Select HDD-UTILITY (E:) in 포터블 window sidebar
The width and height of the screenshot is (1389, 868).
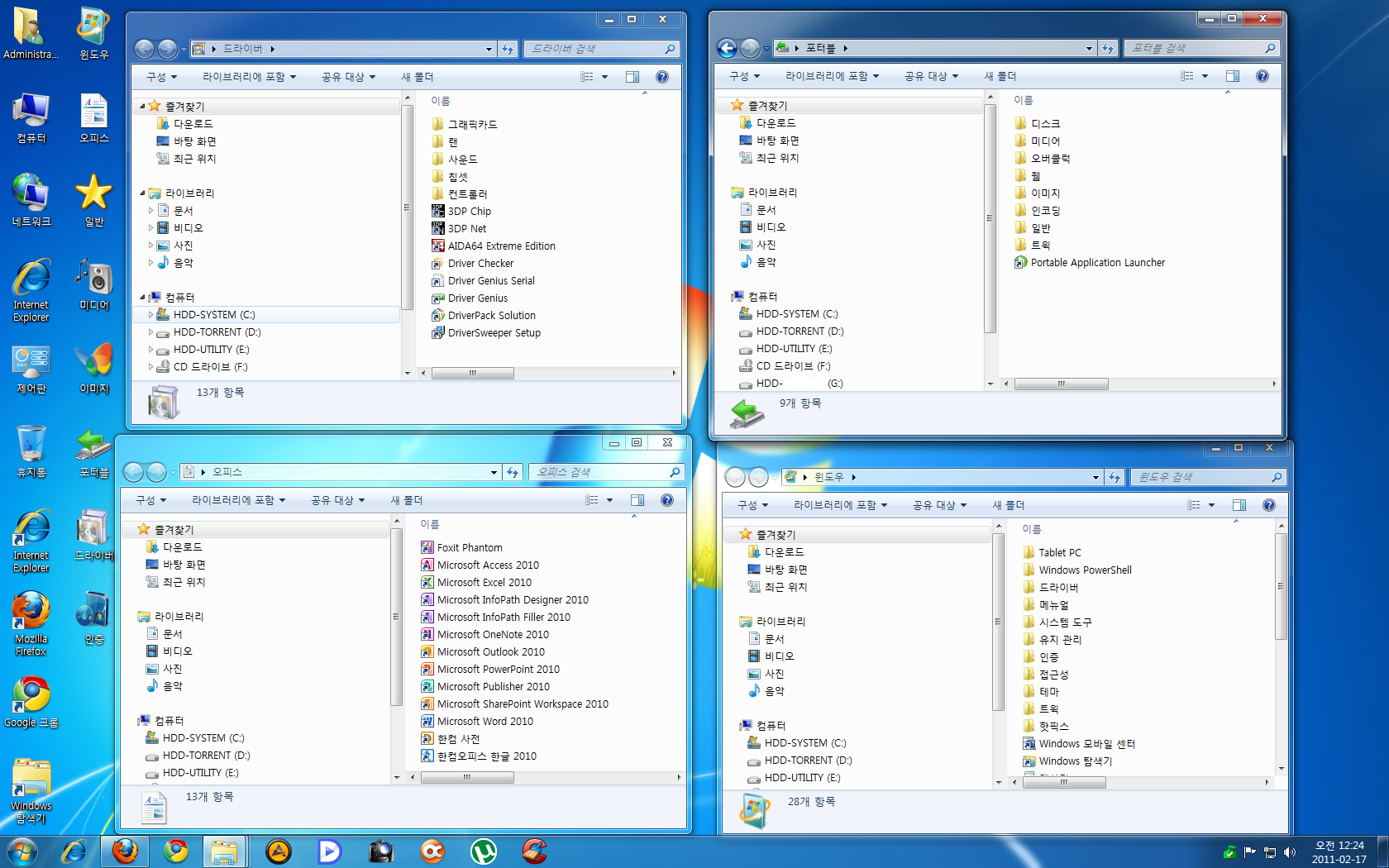pos(784,349)
